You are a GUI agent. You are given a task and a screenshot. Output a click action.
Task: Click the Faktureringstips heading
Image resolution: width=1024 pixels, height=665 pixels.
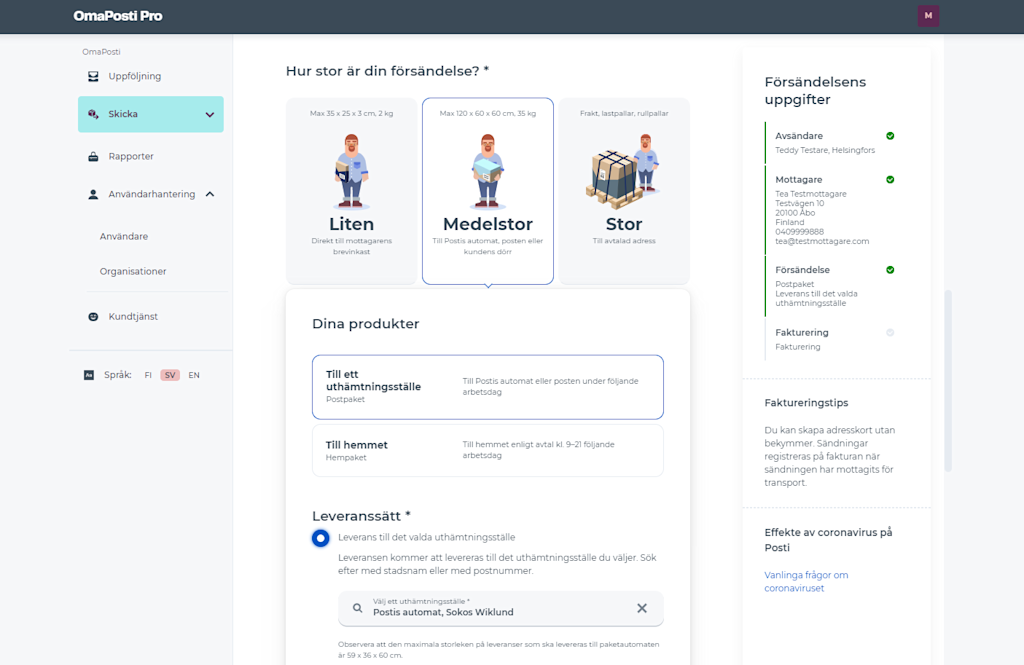(807, 403)
